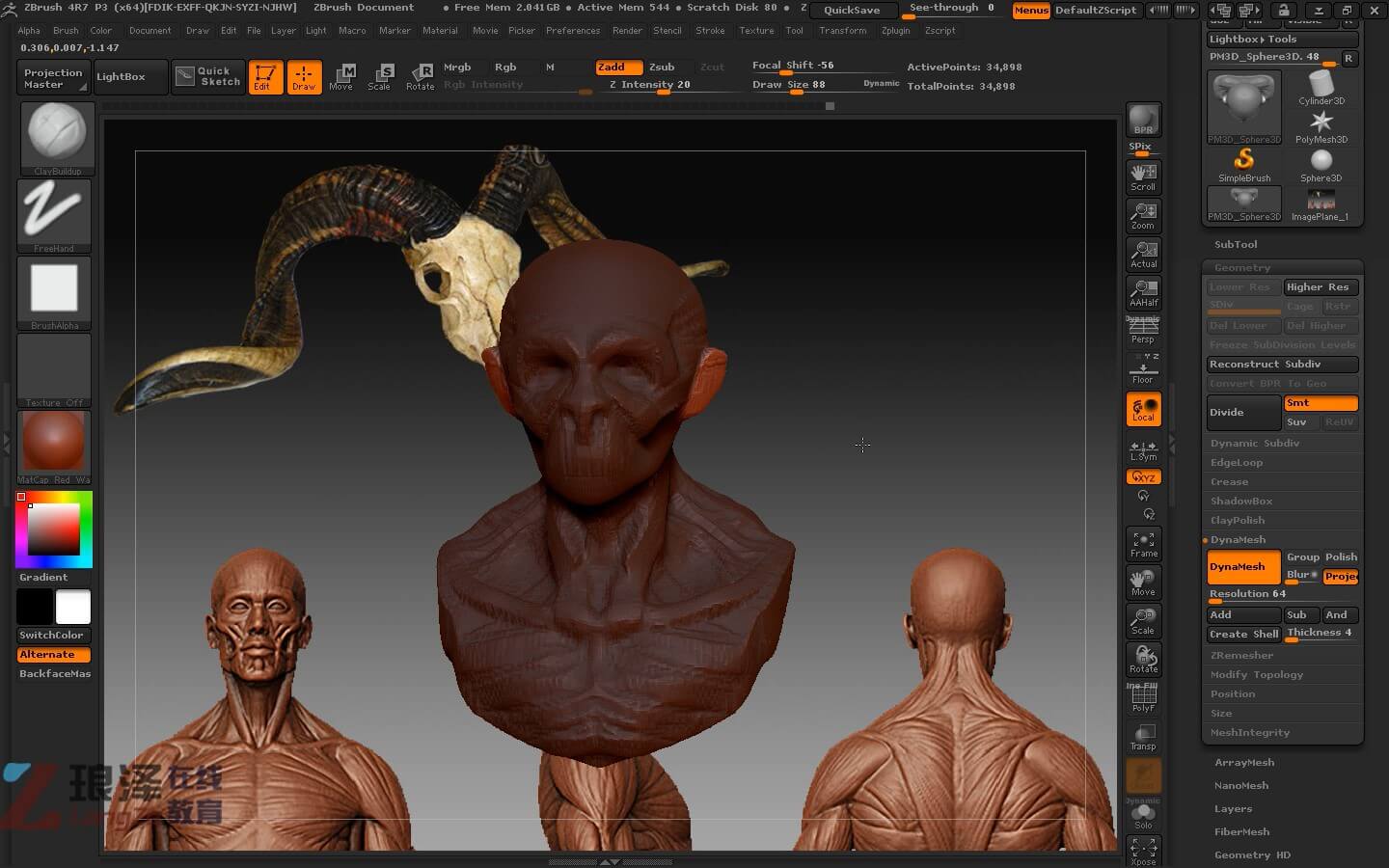Select the PolyMesh3D tool thumbnail
The image size is (1389, 868).
[x=1321, y=126]
